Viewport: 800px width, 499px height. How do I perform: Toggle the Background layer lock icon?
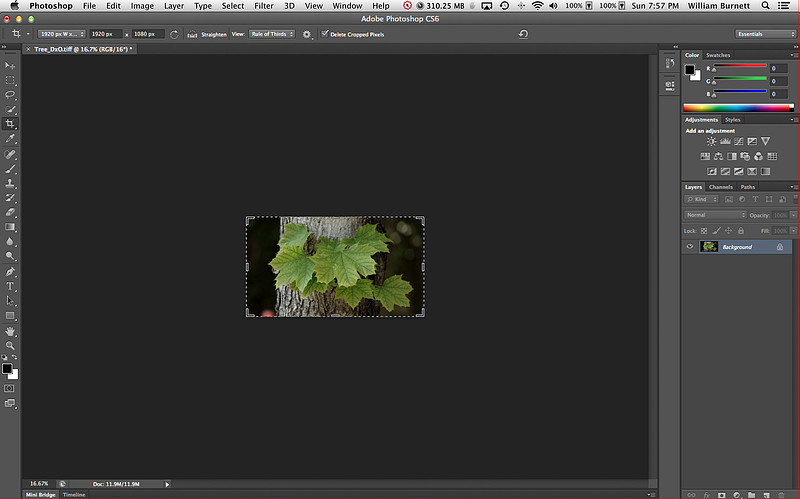[x=779, y=247]
